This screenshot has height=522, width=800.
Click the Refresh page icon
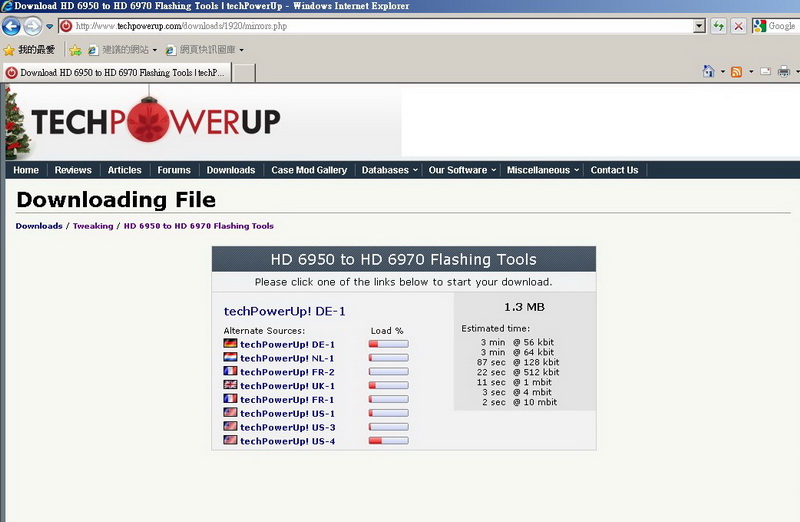pos(719,26)
